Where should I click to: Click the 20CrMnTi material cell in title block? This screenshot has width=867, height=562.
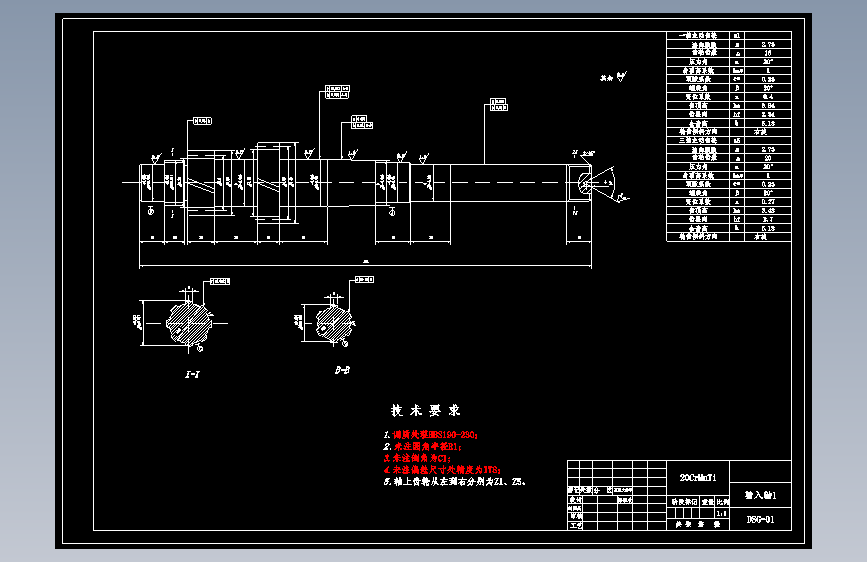pos(698,477)
